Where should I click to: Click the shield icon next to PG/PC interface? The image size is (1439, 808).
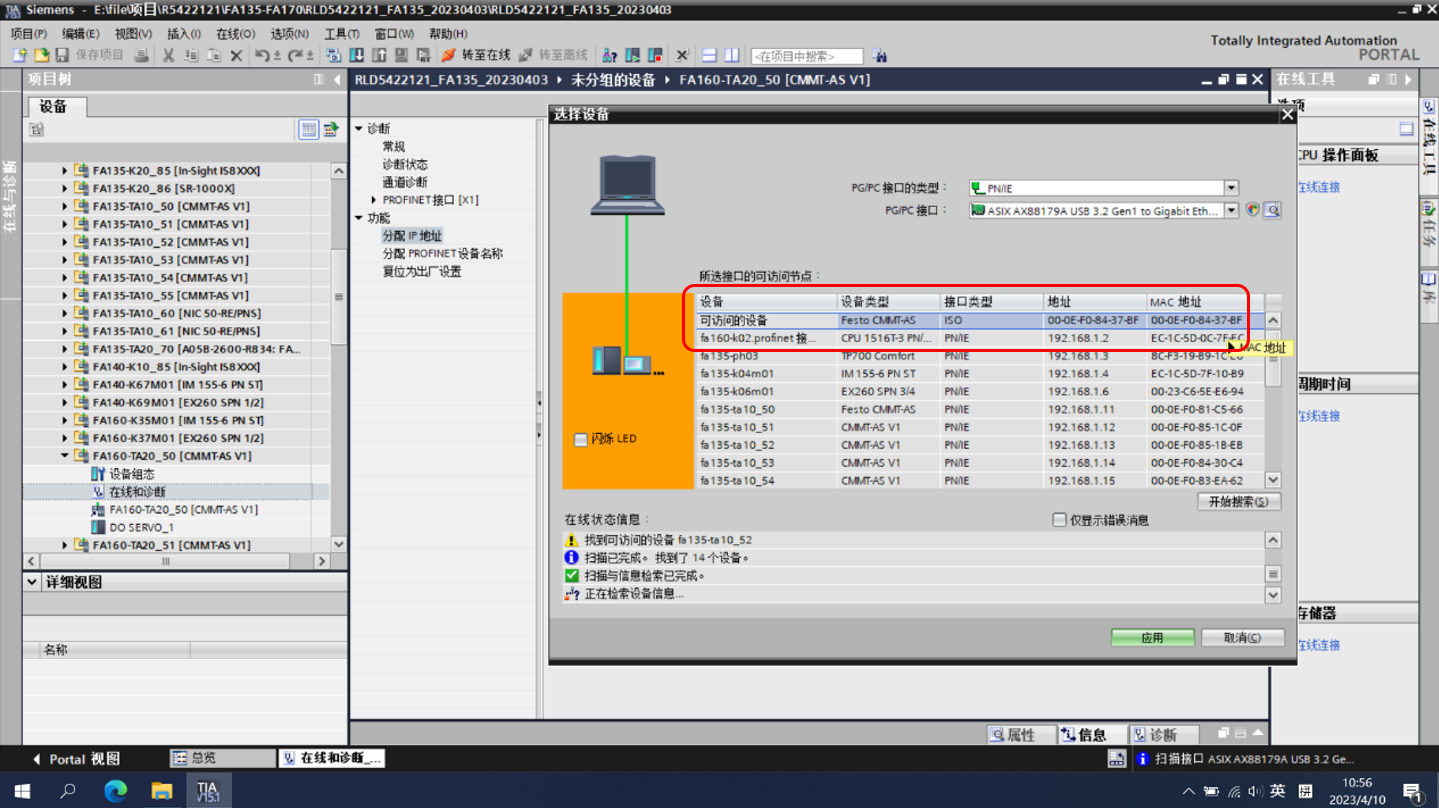[1252, 211]
